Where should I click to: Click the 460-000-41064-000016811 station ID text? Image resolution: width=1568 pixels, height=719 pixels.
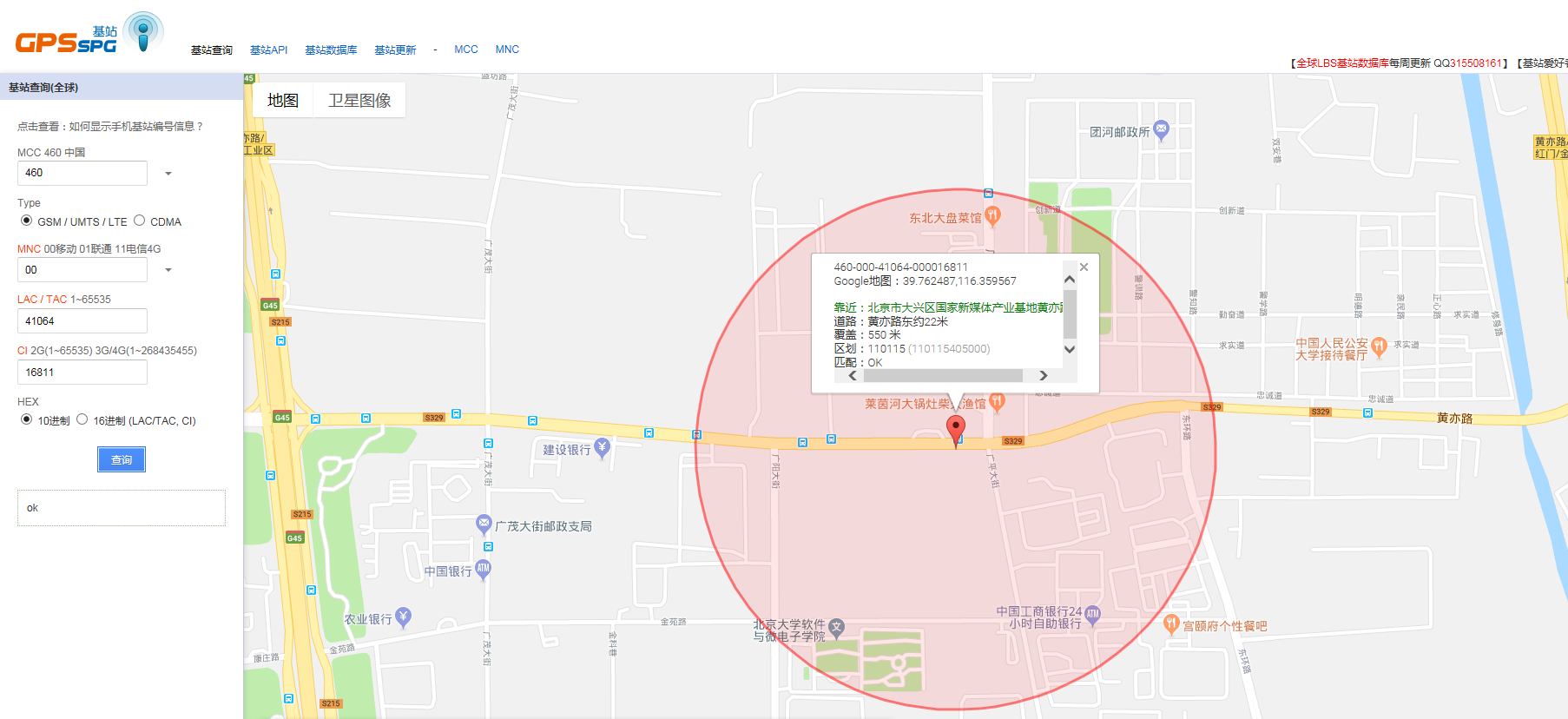(900, 267)
